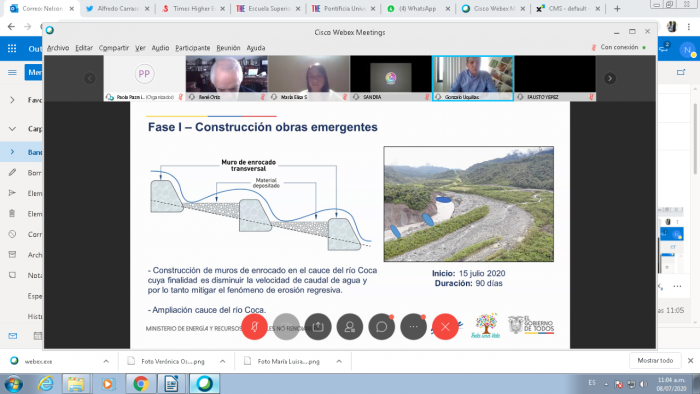The image size is (700, 394).
Task: Open Archivo folder icon in Outlook
Action: click(x=12, y=254)
